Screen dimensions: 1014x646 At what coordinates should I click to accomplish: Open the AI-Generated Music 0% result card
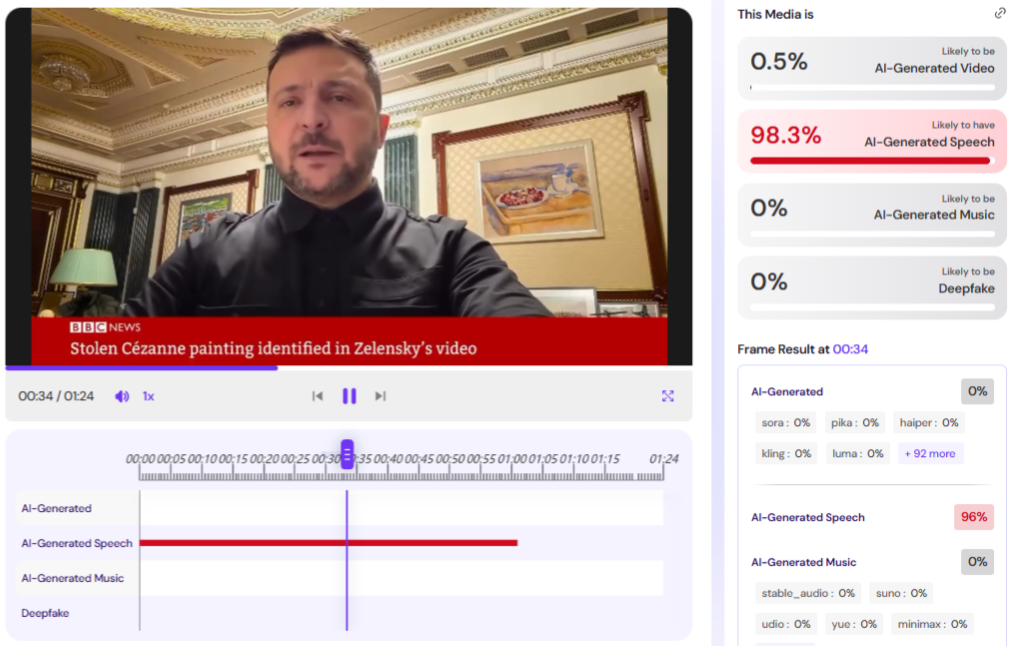tap(872, 214)
